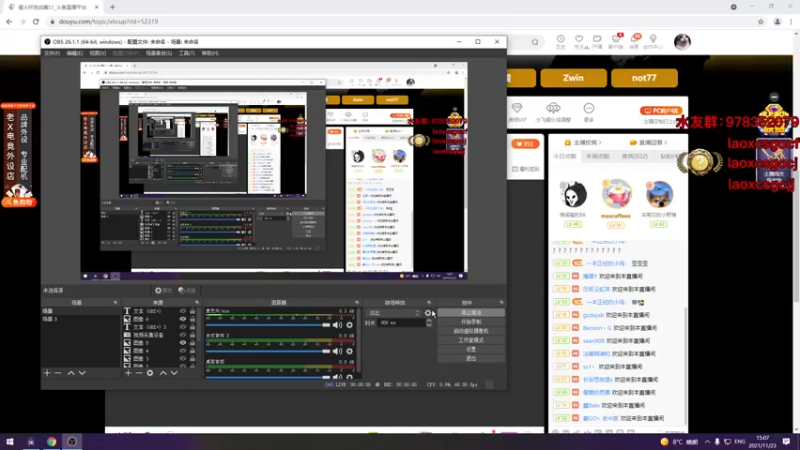Move the scene up with the arrow
Image resolution: width=800 pixels, height=450 pixels.
pyautogui.click(x=71, y=373)
